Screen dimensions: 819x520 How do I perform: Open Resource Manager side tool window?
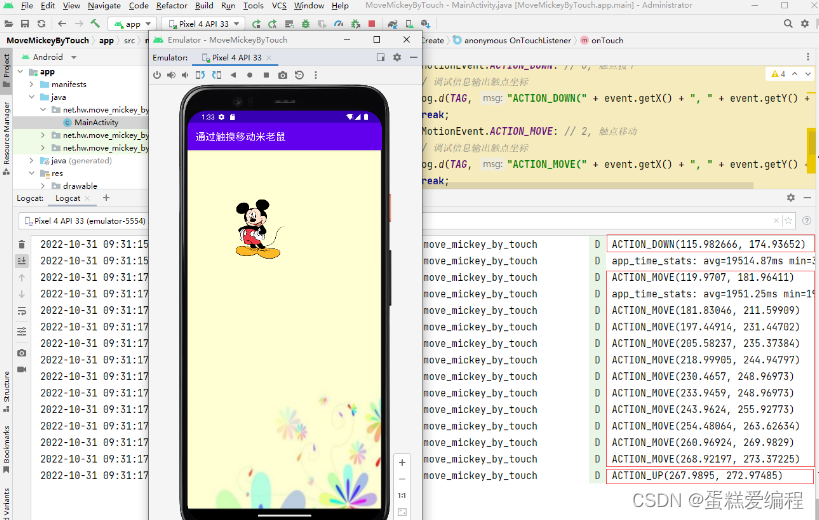pyautogui.click(x=6, y=137)
